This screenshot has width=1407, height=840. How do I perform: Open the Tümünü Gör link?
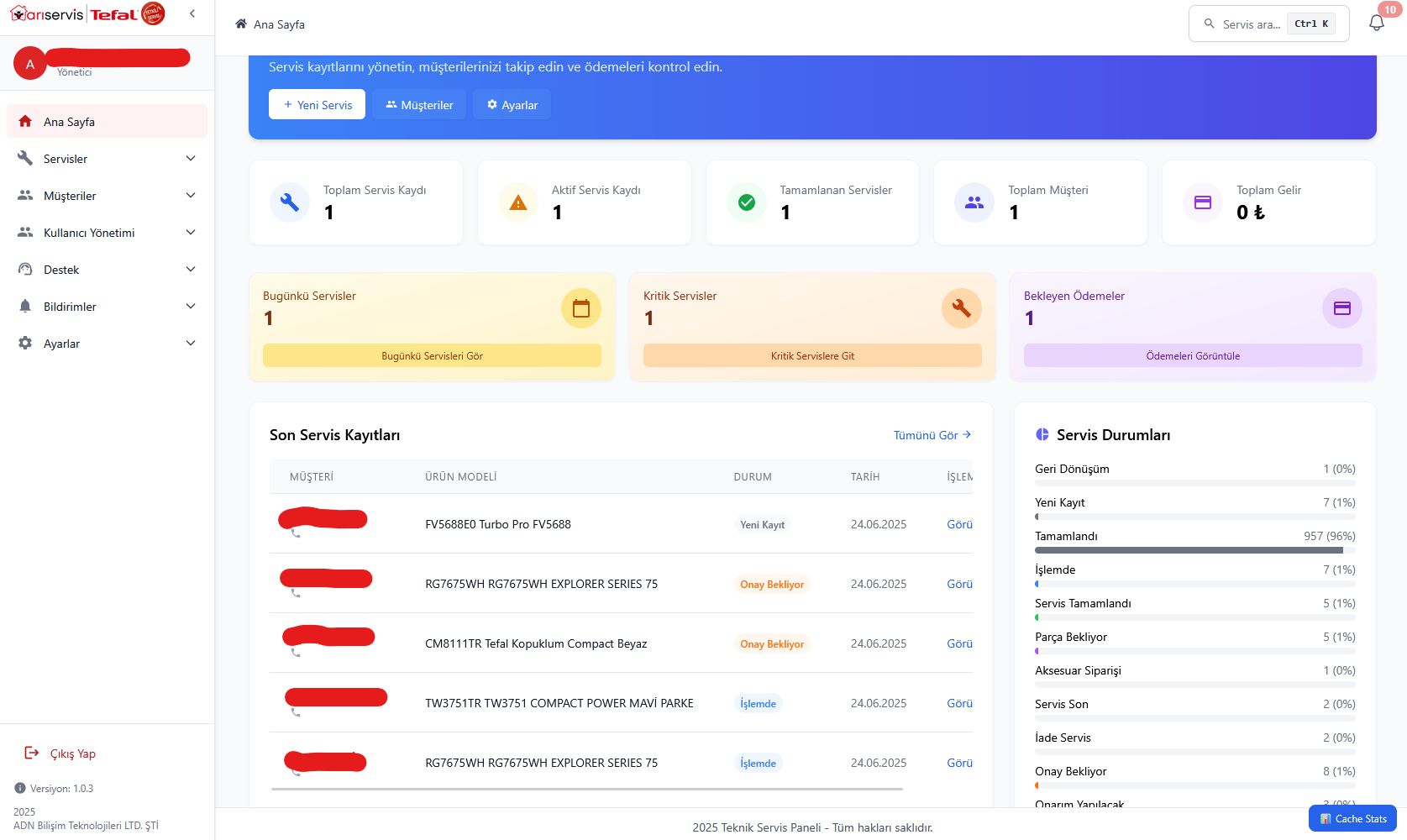pos(932,435)
